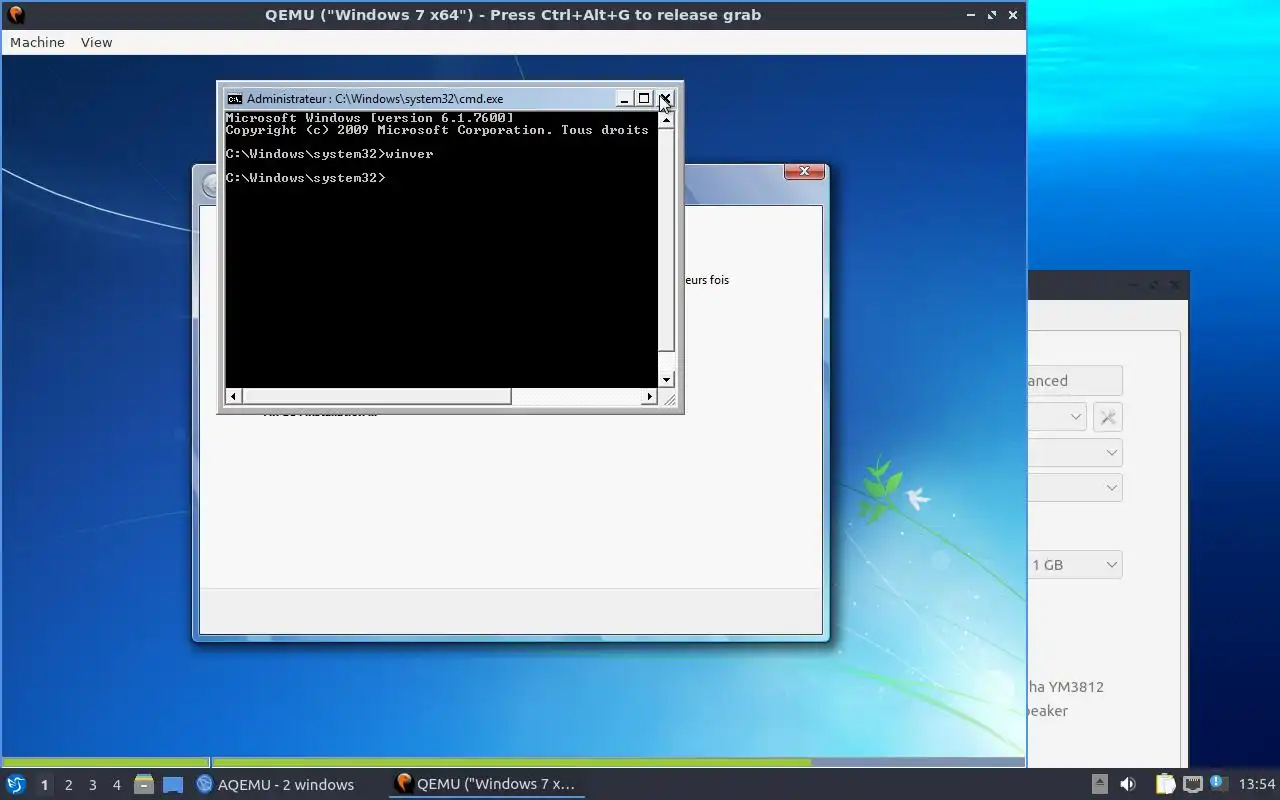1280x800 pixels.
Task: Click the network tray icon
Action: coord(1192,785)
